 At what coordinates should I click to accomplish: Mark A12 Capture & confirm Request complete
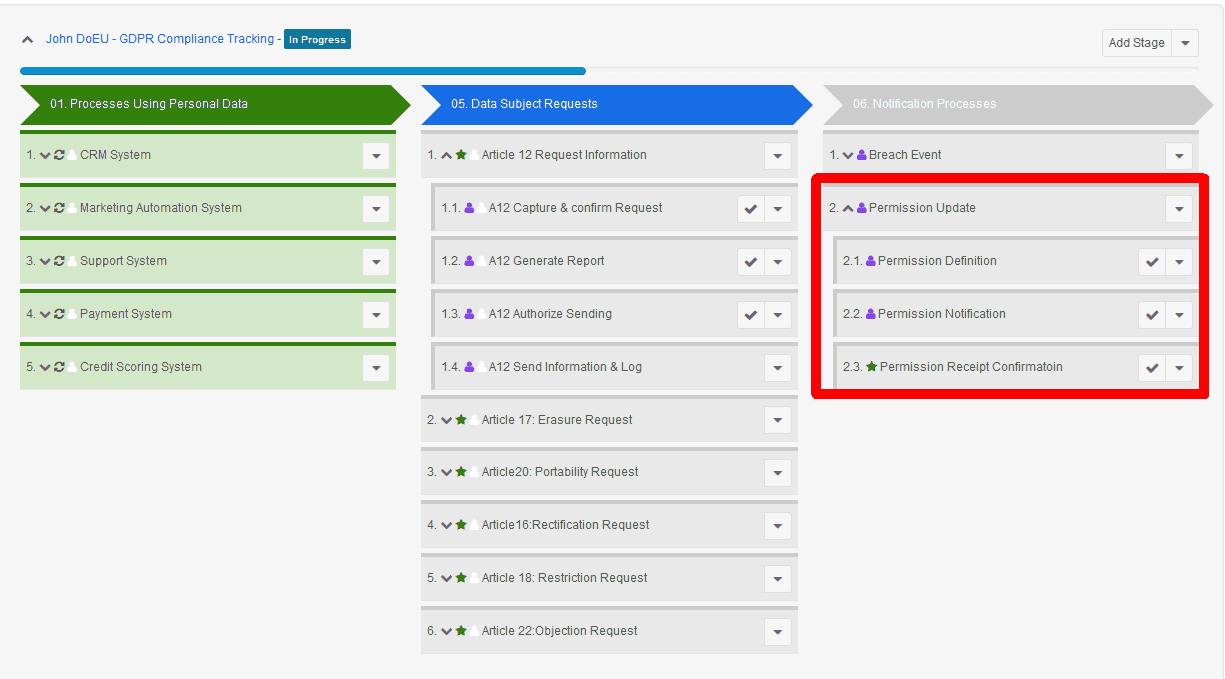pos(751,209)
